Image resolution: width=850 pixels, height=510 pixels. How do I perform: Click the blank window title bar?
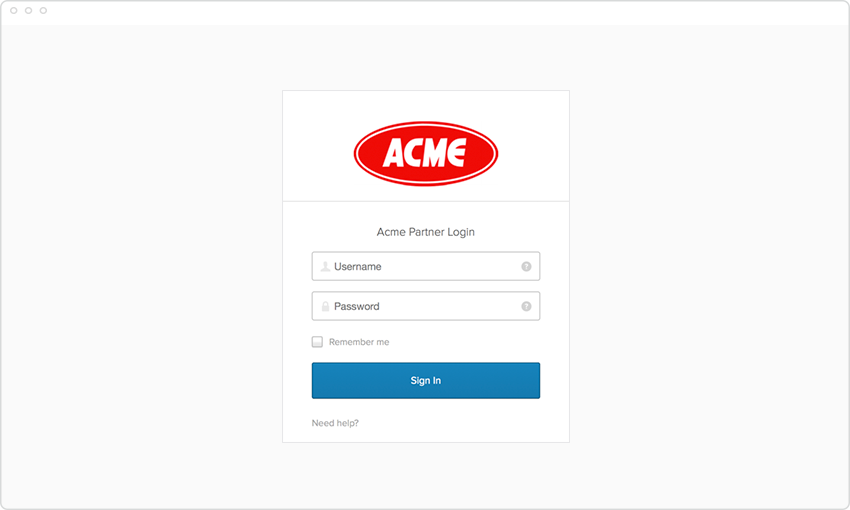[434, 11]
